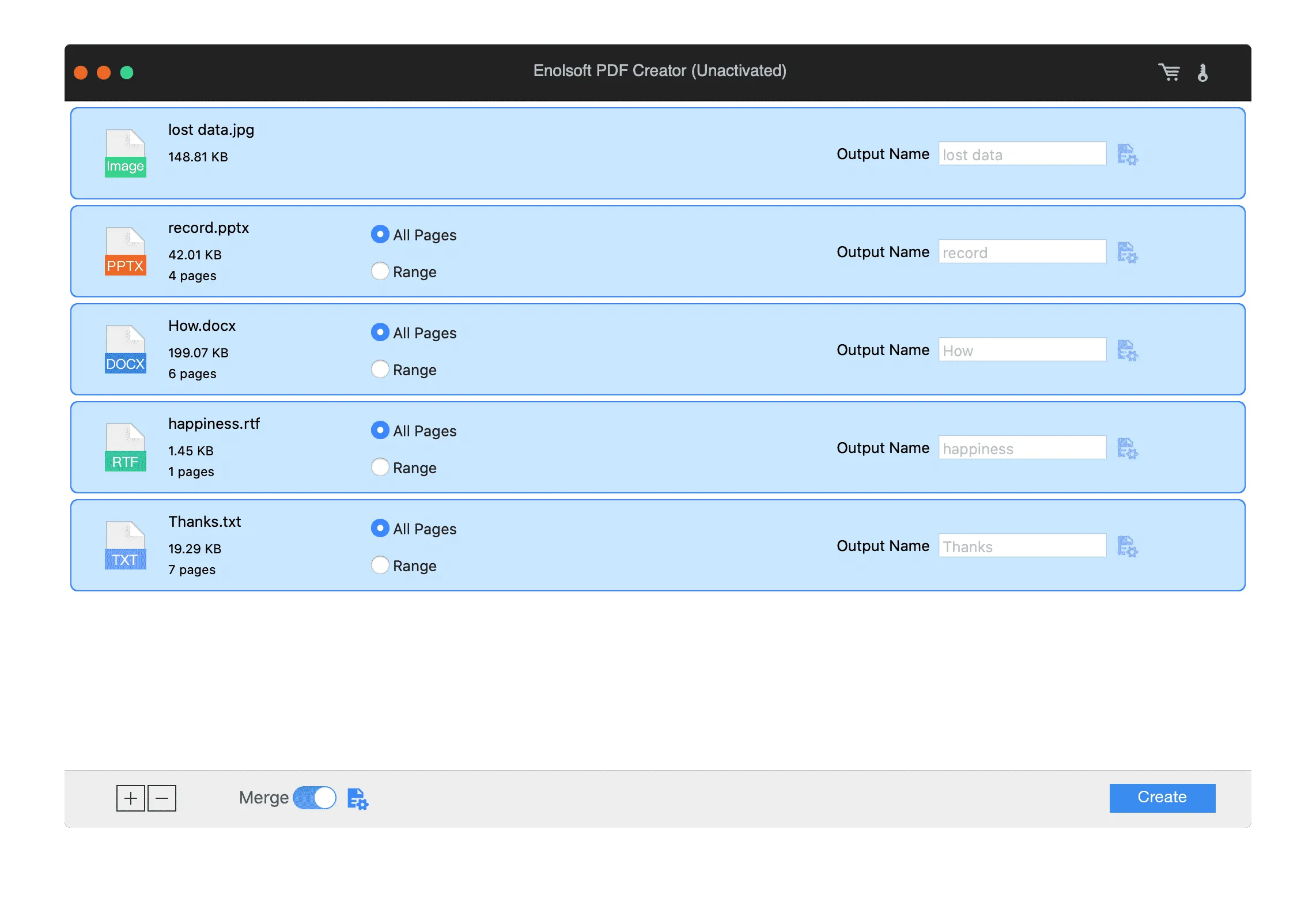
Task: Click the output settings icon for Thanks.txt
Action: pos(1128,546)
